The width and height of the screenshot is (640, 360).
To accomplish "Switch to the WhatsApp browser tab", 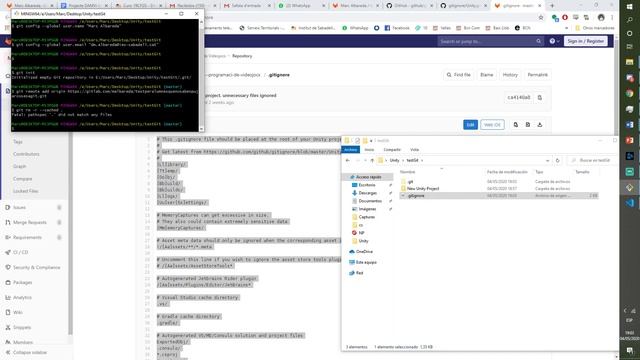I will coord(301,6).
